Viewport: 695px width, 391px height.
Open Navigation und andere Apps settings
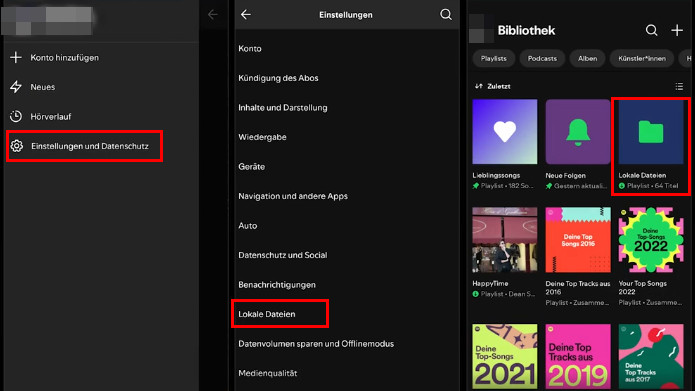tap(293, 196)
